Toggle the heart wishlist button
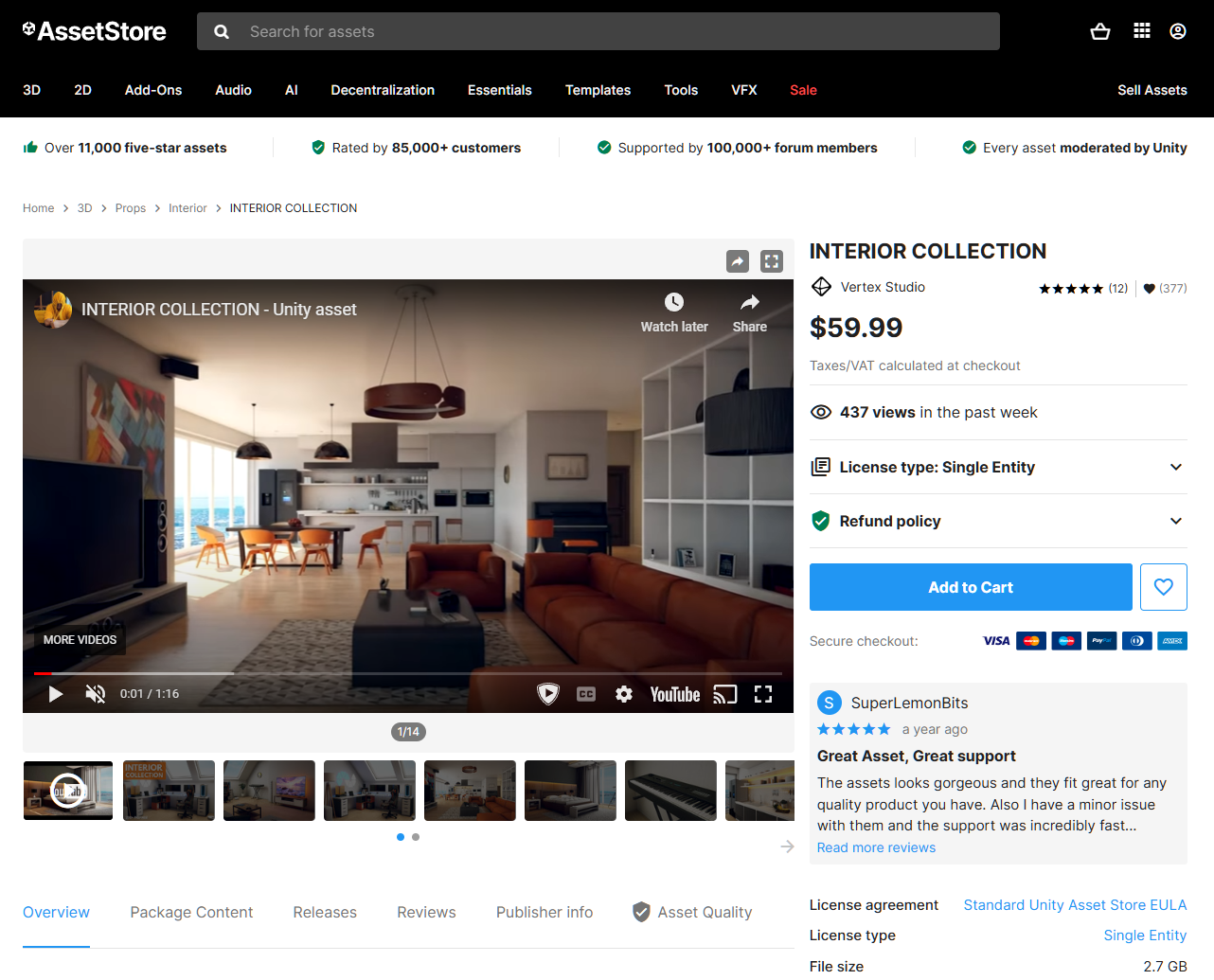 [1163, 587]
